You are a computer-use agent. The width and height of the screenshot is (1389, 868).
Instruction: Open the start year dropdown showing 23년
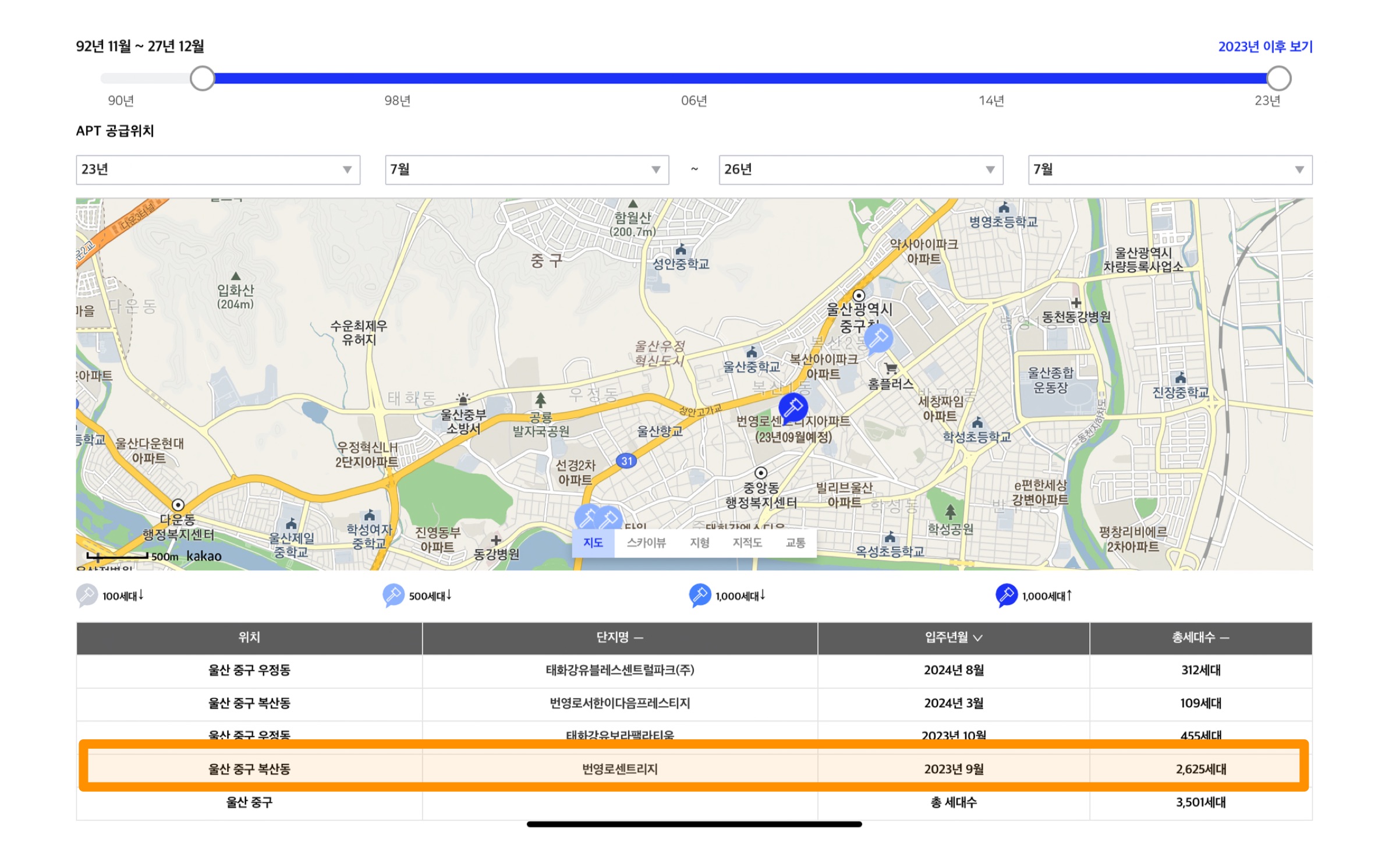[x=218, y=169]
